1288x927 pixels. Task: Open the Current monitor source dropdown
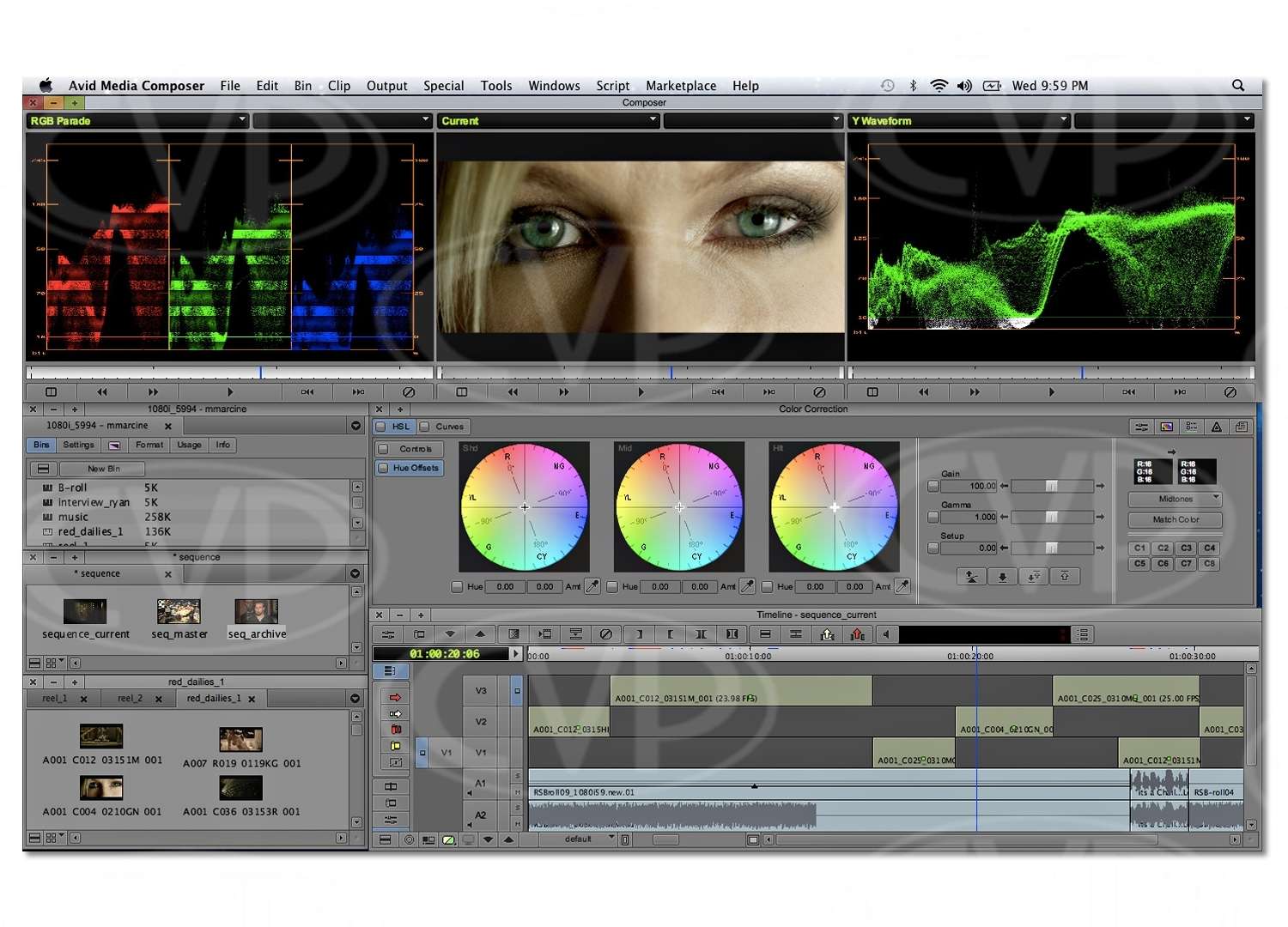click(548, 121)
